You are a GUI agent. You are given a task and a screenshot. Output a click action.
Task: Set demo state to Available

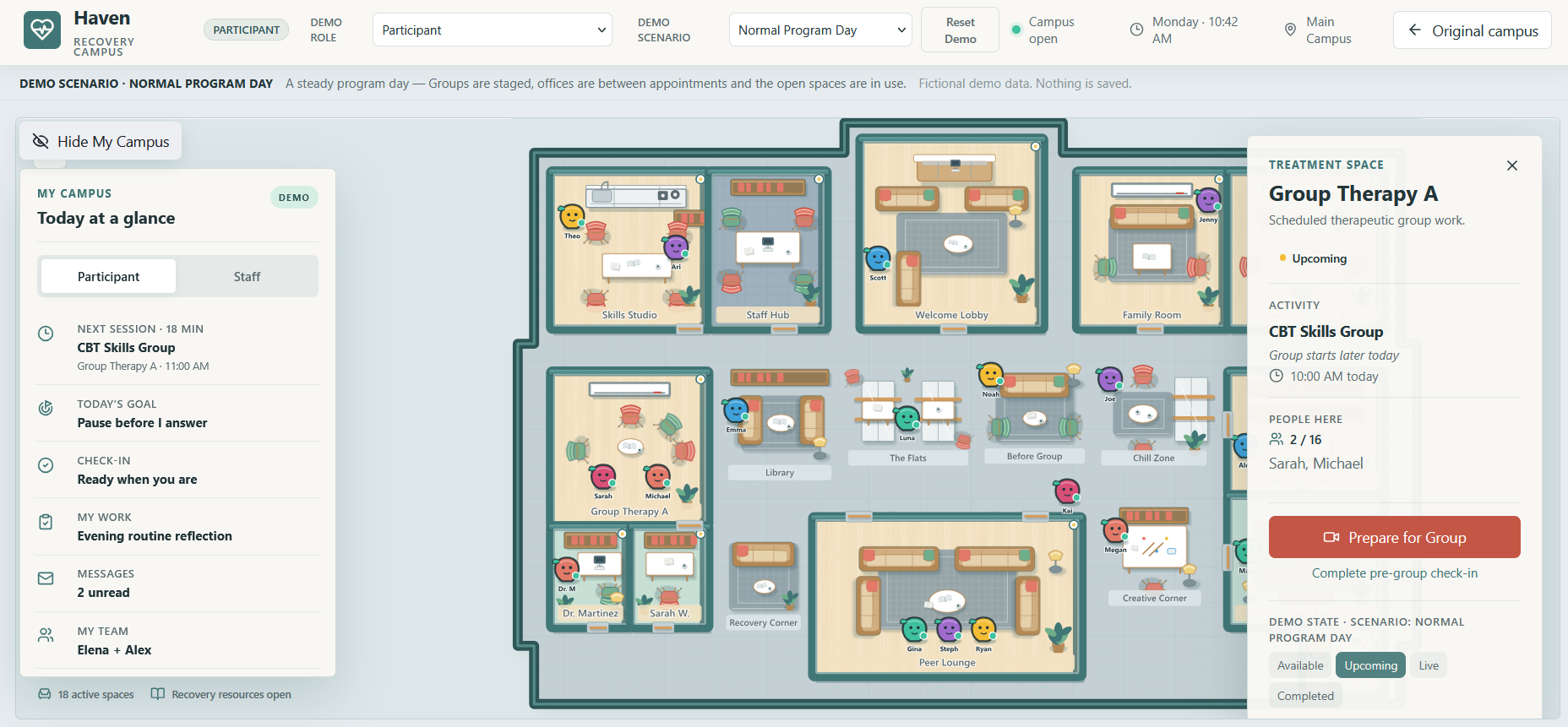[x=1300, y=665]
